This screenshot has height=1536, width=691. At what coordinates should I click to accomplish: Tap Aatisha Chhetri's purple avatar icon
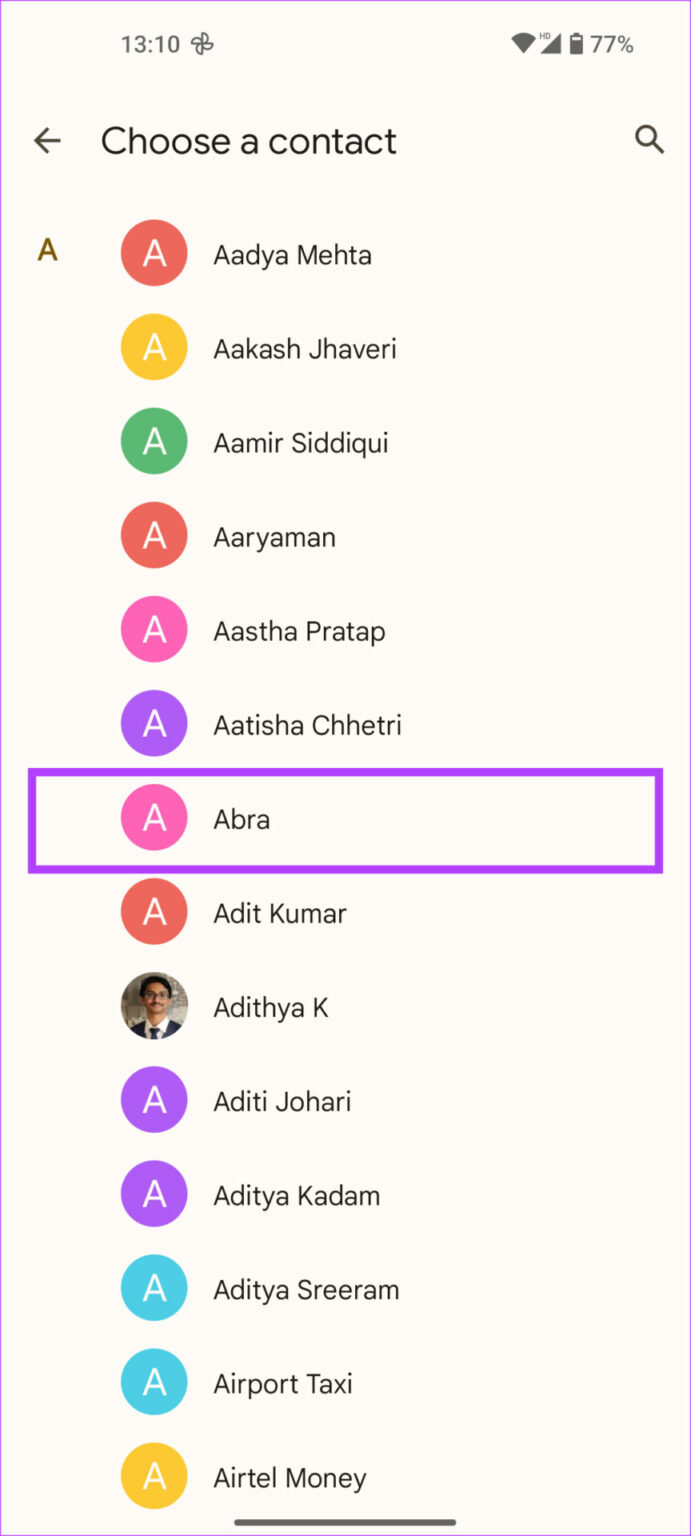(154, 724)
